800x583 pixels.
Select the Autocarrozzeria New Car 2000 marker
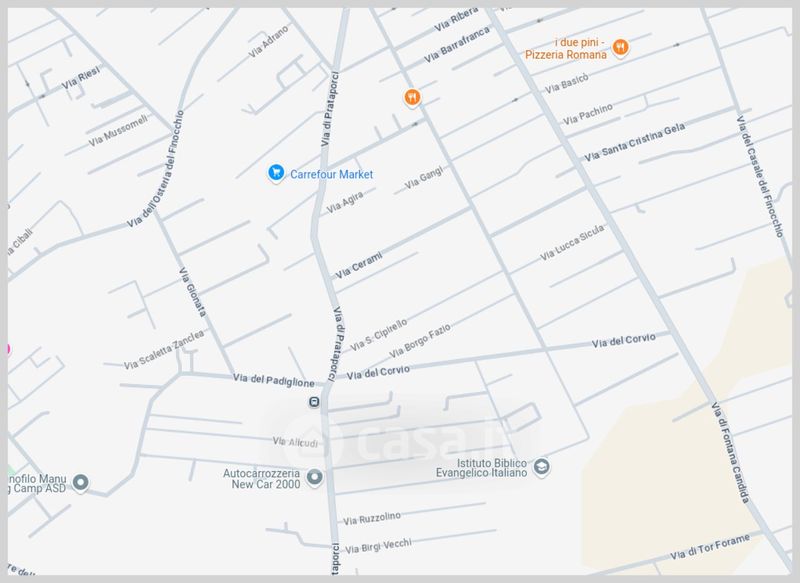[x=314, y=477]
